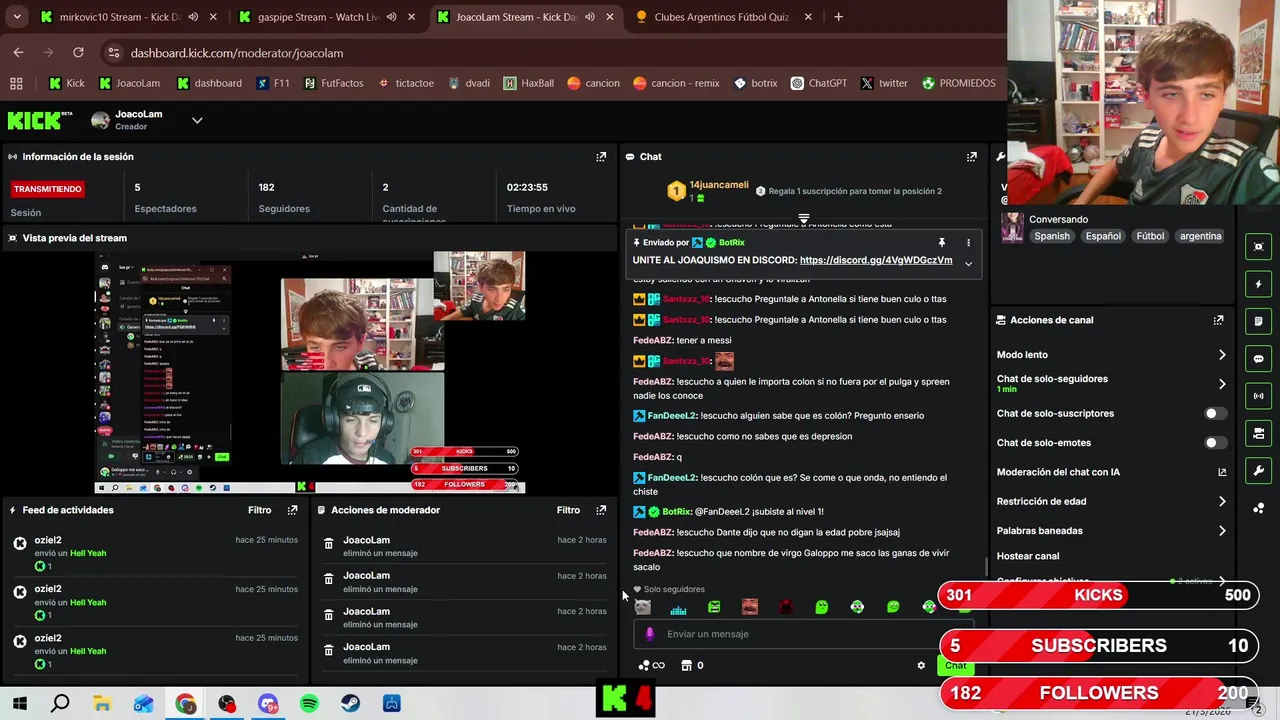
Task: Open the three-dot menu of pinned message
Action: click(x=968, y=243)
